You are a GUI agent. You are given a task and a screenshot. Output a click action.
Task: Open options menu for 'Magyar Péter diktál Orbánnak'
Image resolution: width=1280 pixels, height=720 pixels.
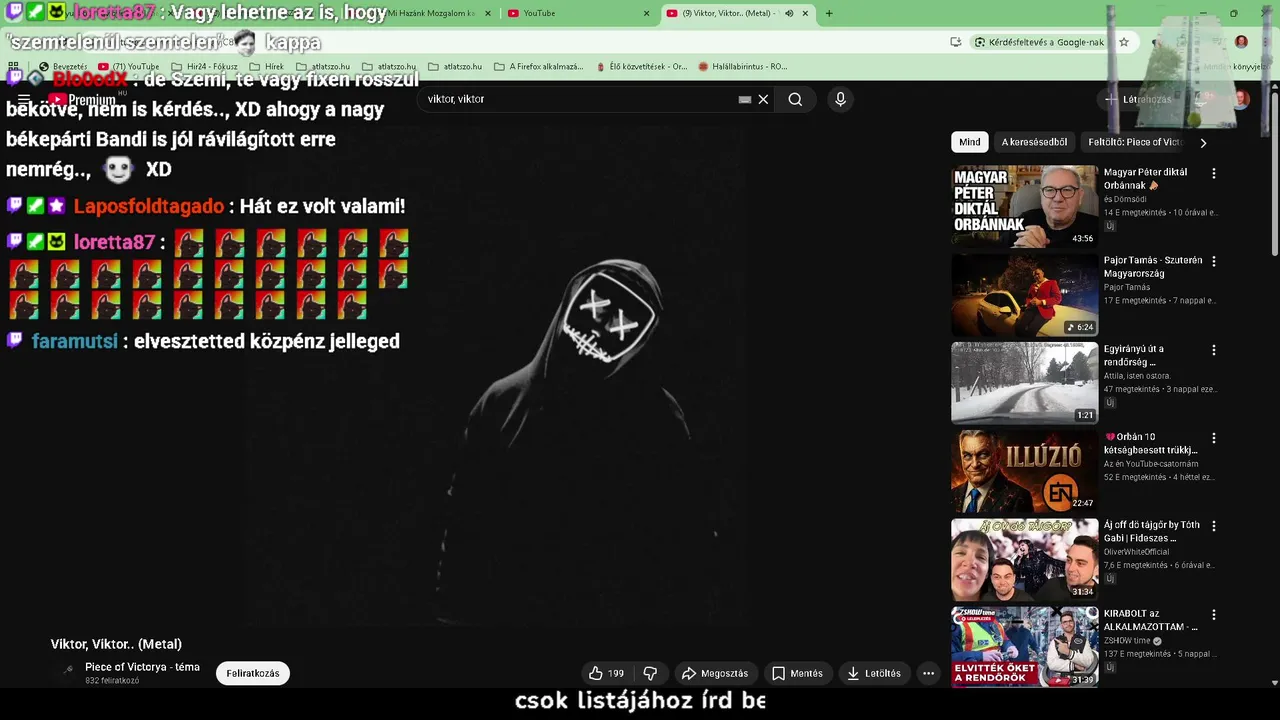[1214, 173]
